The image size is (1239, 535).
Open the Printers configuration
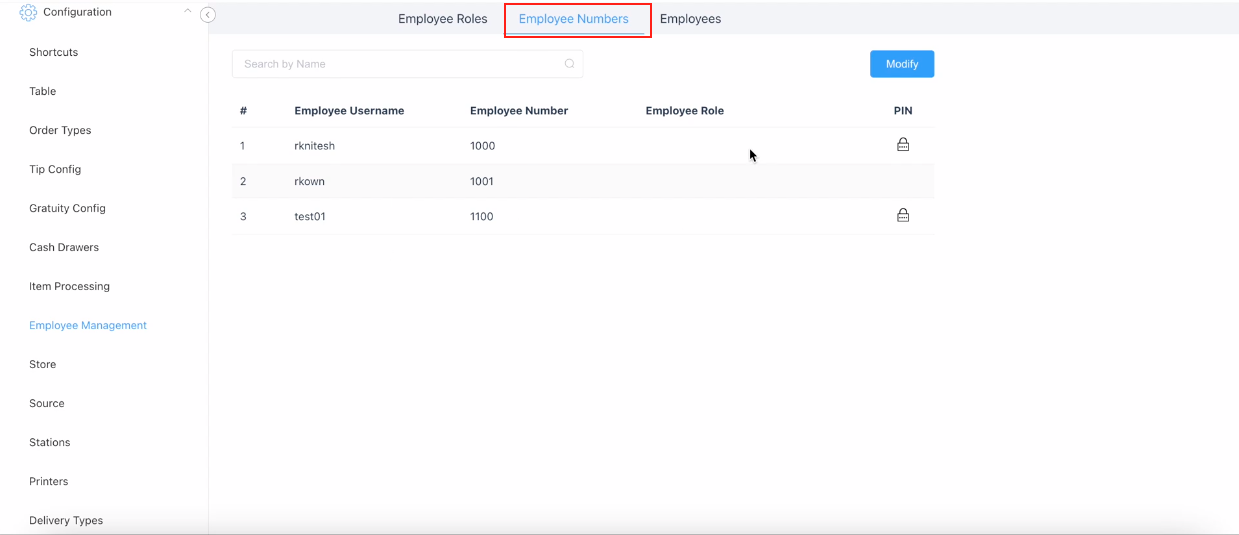[48, 481]
